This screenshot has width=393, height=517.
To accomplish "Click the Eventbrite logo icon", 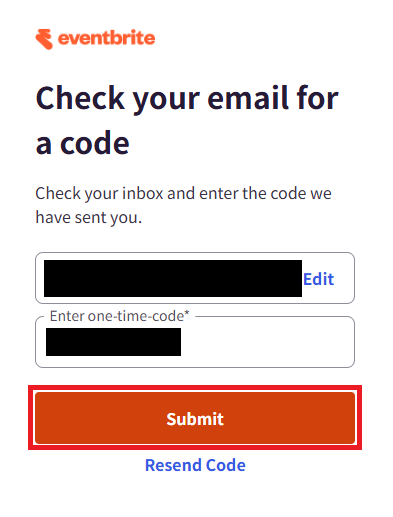I will click(44, 39).
